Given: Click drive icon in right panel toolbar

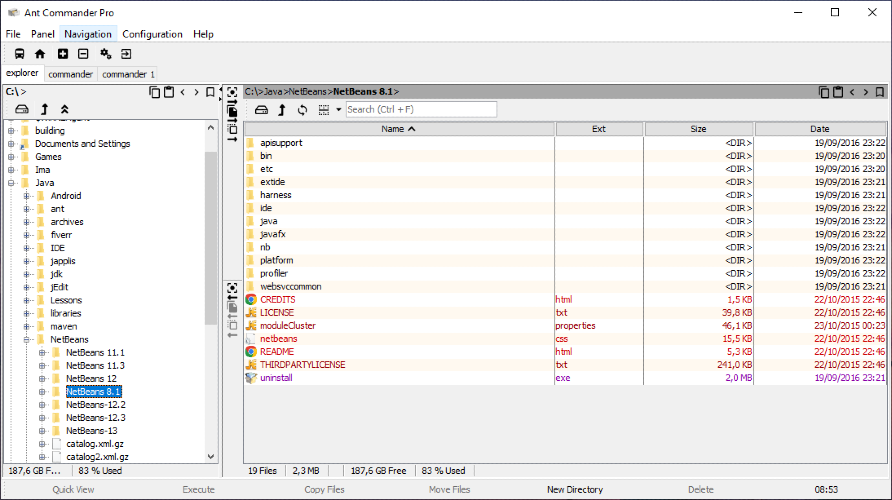Looking at the screenshot, I should coord(261,110).
